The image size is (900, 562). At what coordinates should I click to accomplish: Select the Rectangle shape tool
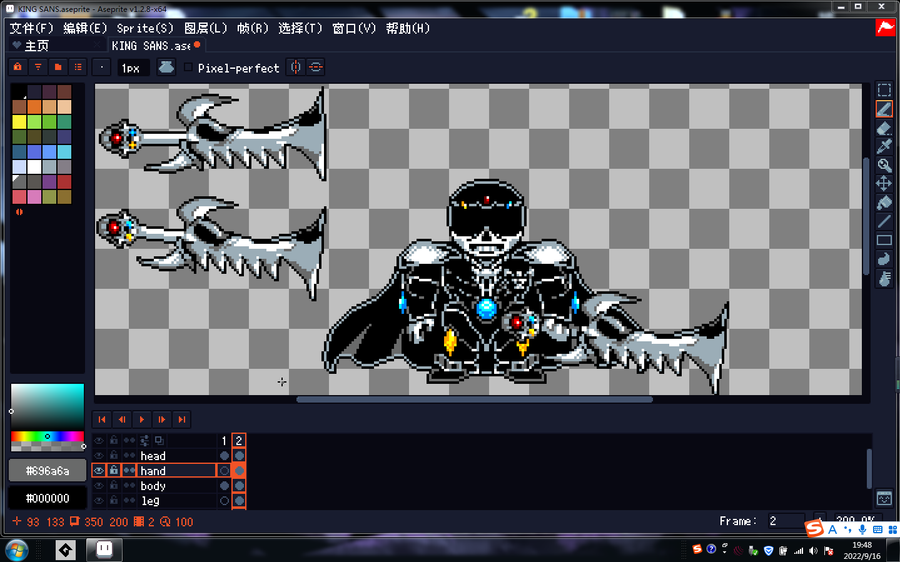pos(884,240)
